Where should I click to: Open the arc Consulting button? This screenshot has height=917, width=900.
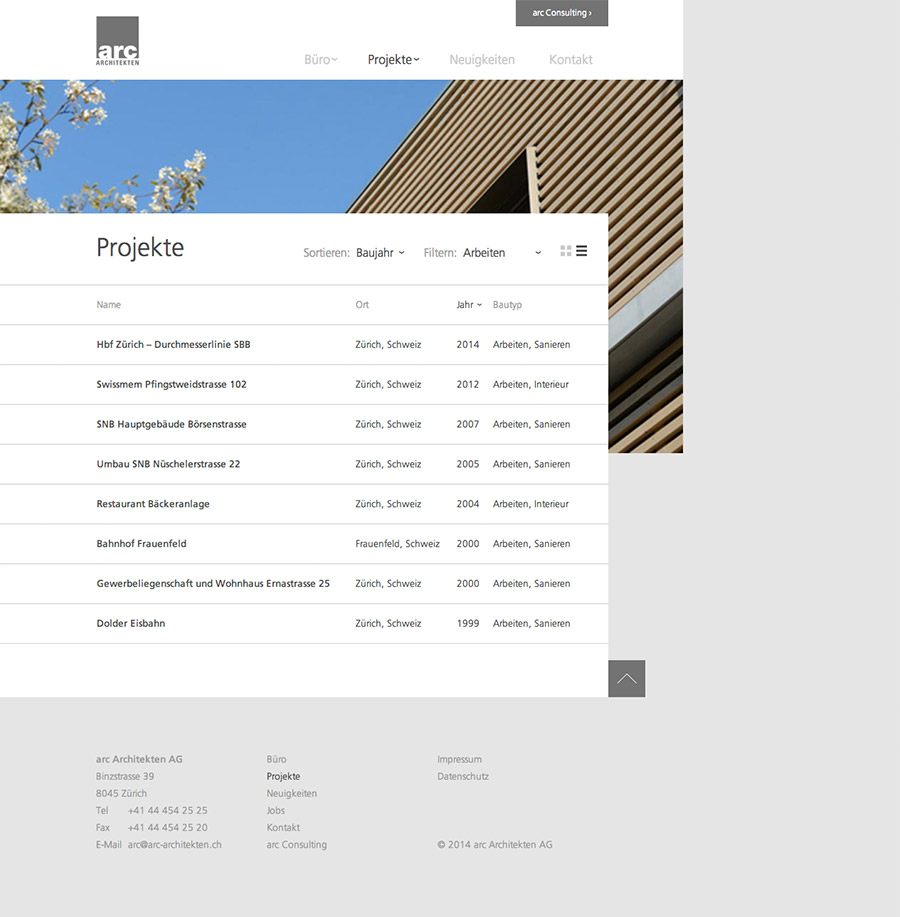click(561, 13)
